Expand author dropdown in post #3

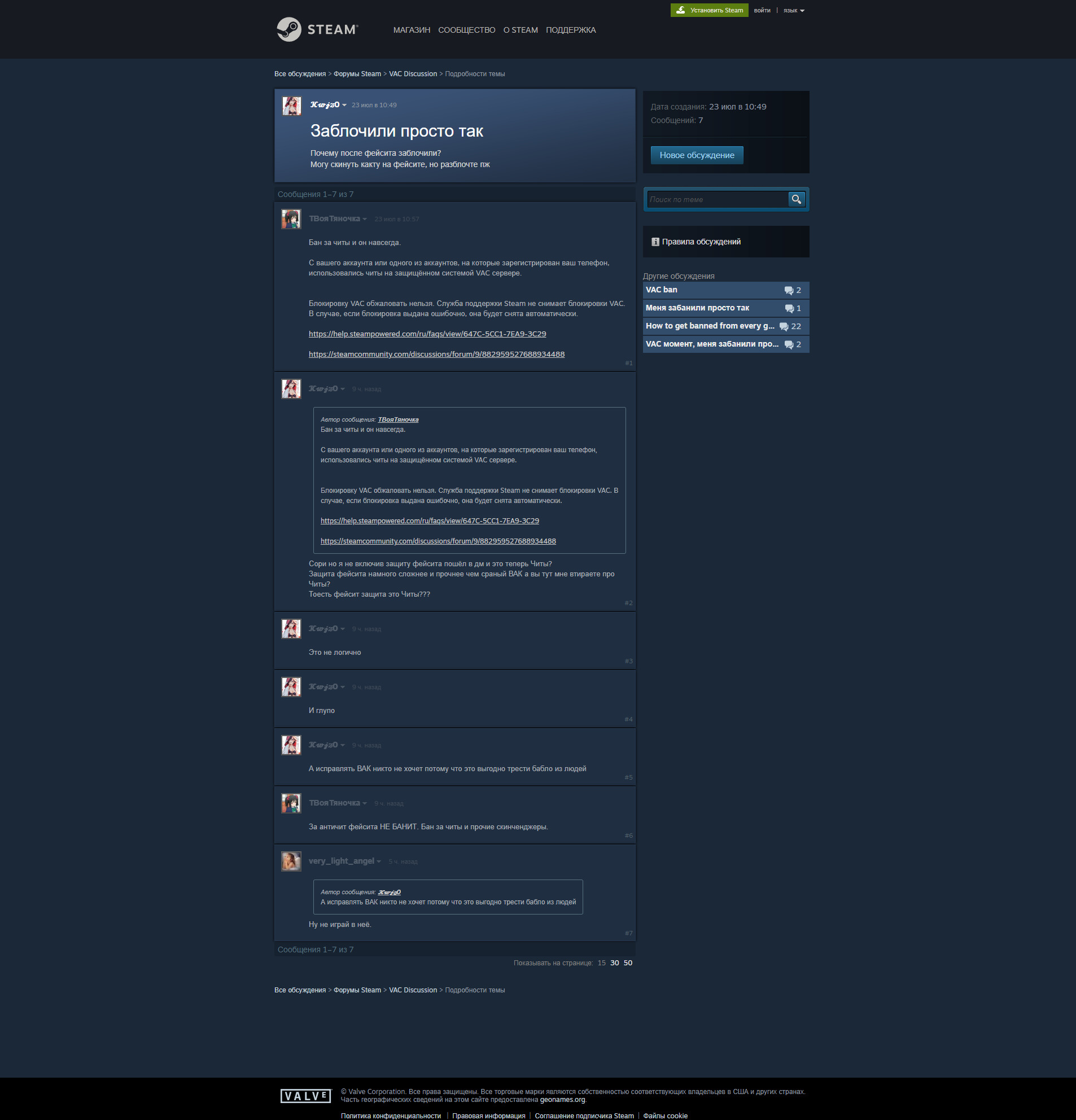[x=342, y=629]
